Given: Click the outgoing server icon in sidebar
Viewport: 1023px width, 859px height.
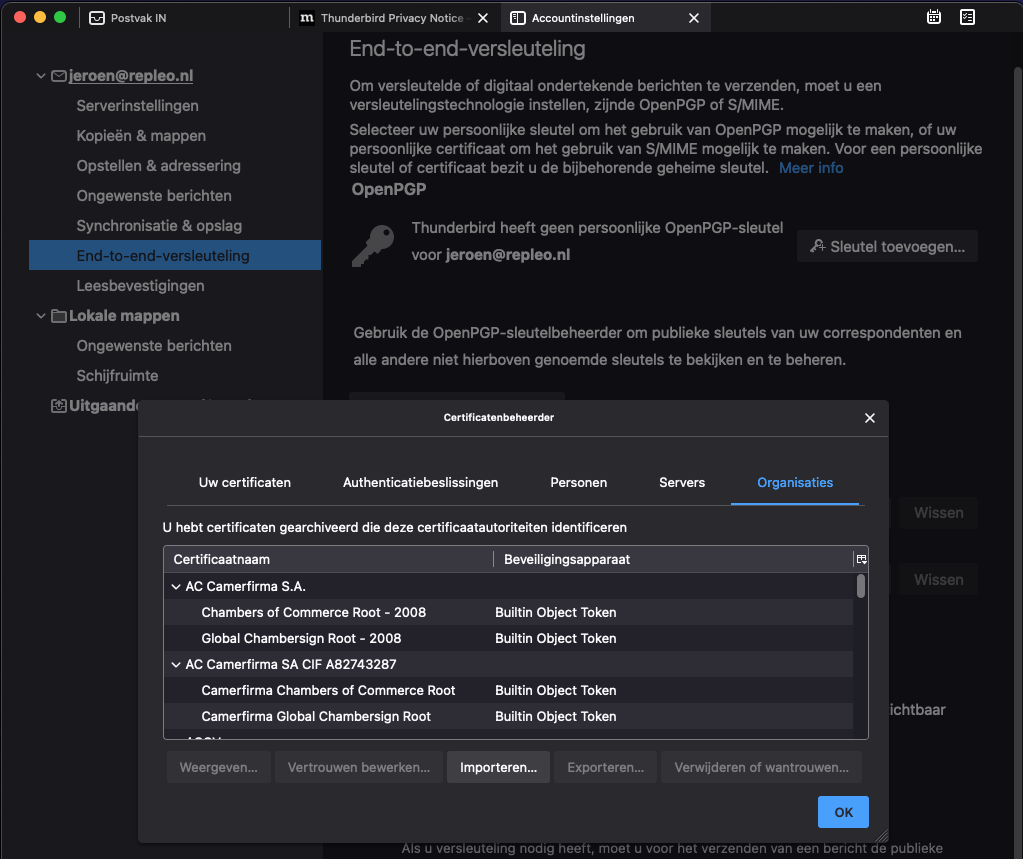Looking at the screenshot, I should click(59, 406).
